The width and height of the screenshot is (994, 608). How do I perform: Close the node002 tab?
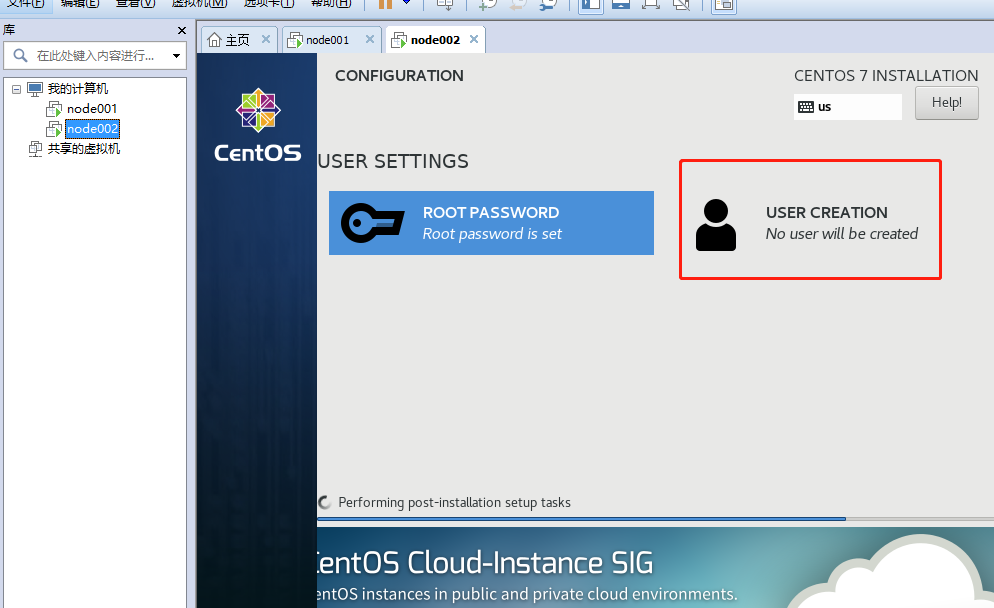click(474, 40)
